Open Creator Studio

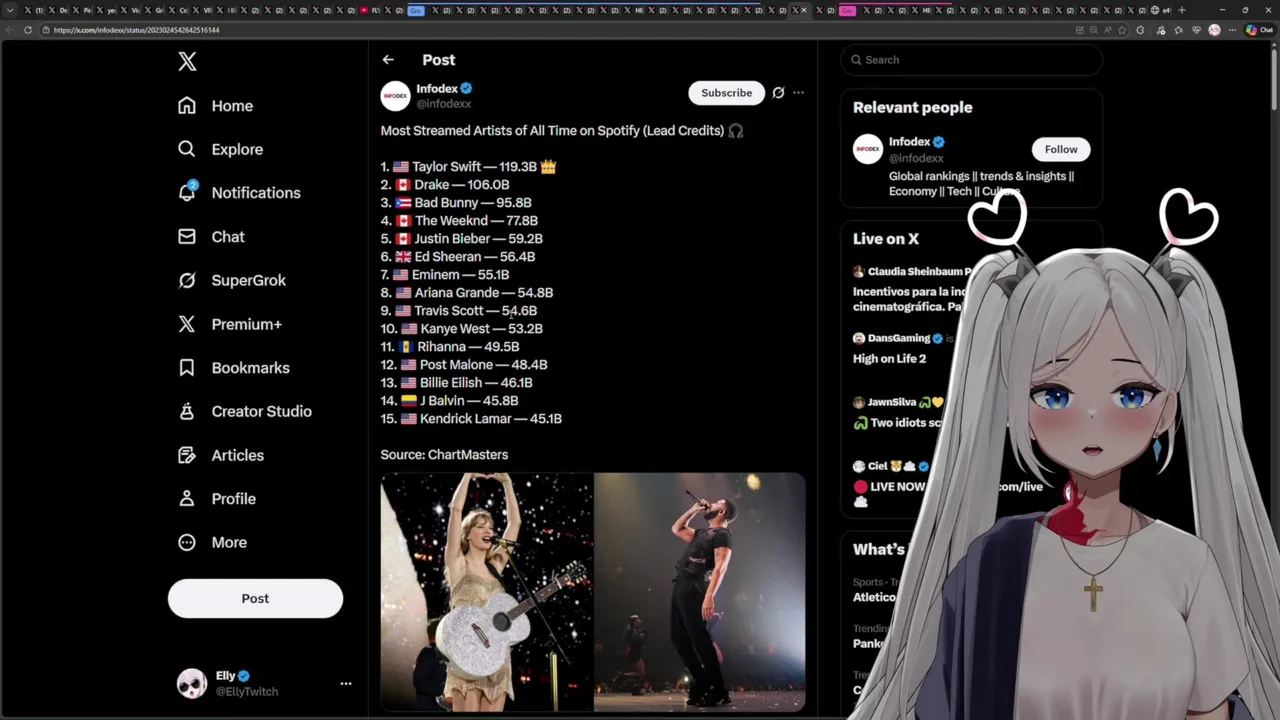(244, 411)
